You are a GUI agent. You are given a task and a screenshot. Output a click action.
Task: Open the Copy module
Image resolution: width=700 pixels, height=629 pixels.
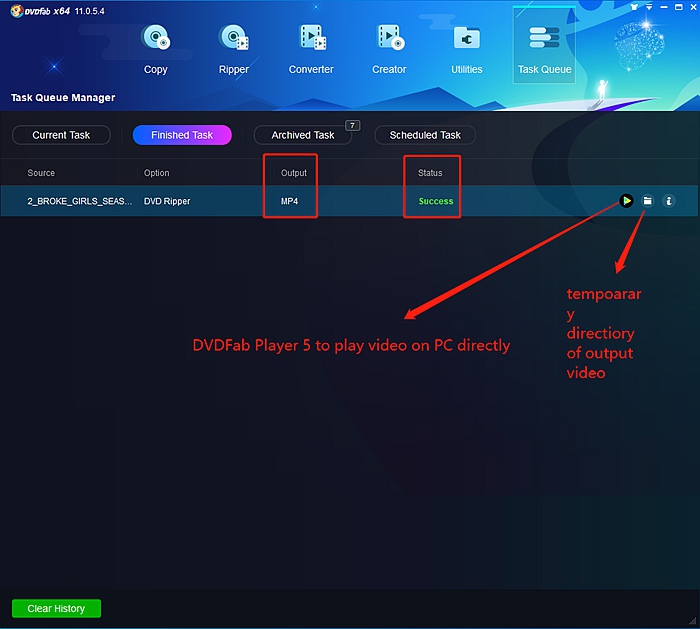click(155, 49)
